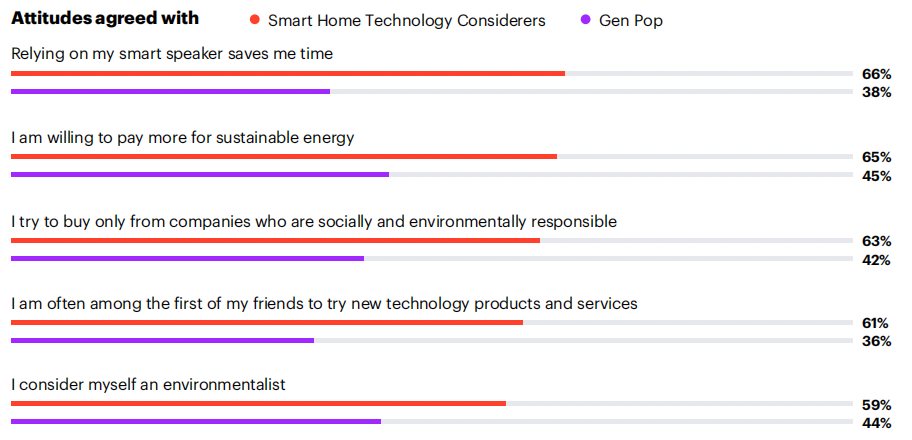Select the 45% value label

876,176
